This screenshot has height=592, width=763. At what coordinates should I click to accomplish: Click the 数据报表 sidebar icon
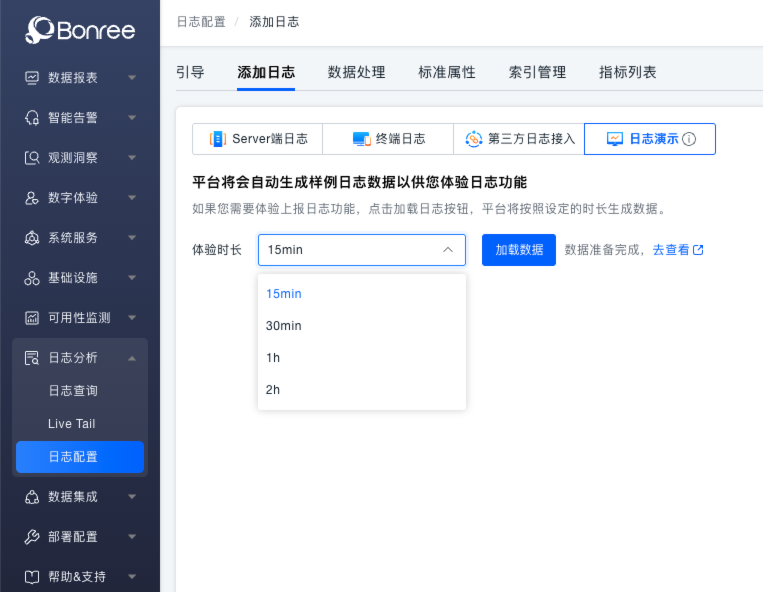tap(32, 78)
